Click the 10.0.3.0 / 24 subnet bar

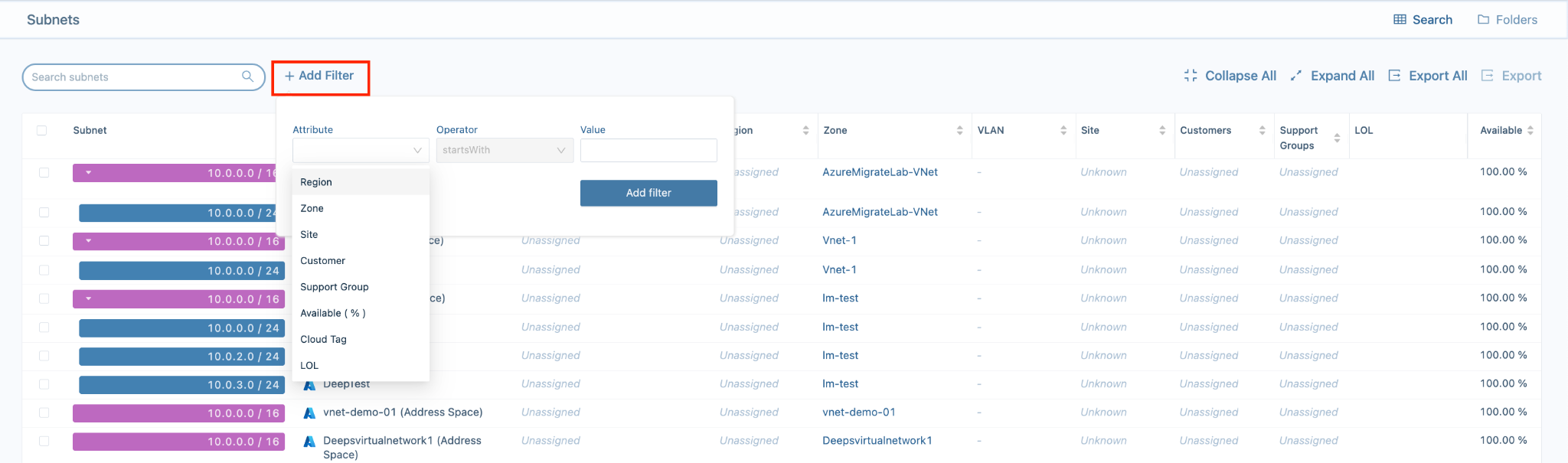point(181,385)
